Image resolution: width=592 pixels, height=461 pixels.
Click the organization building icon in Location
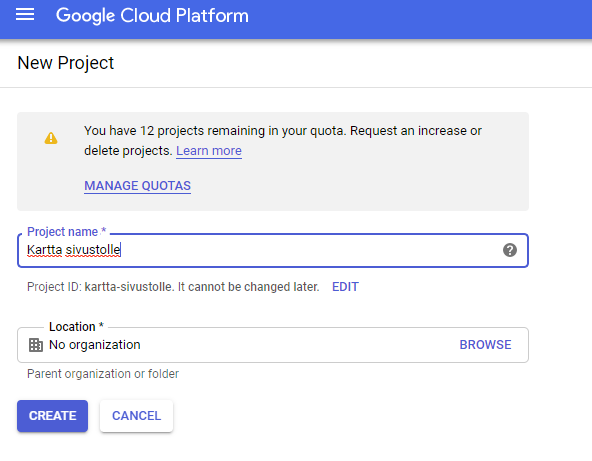[36, 345]
